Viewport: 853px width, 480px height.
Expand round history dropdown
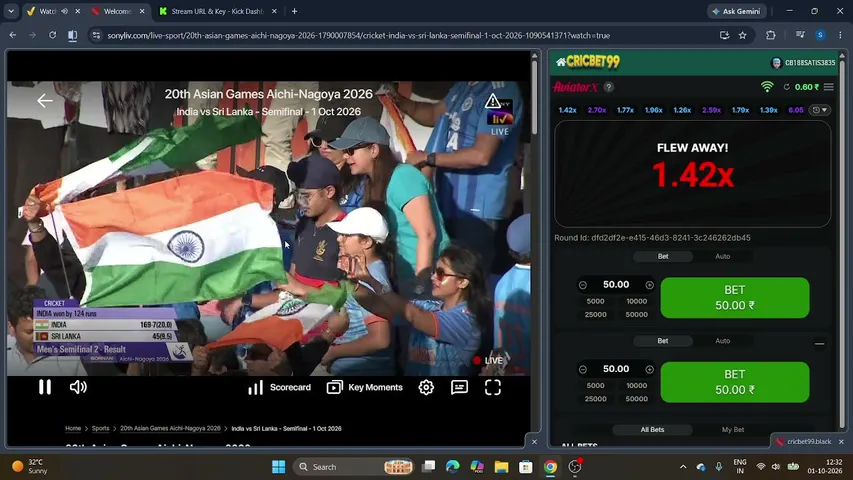point(820,110)
